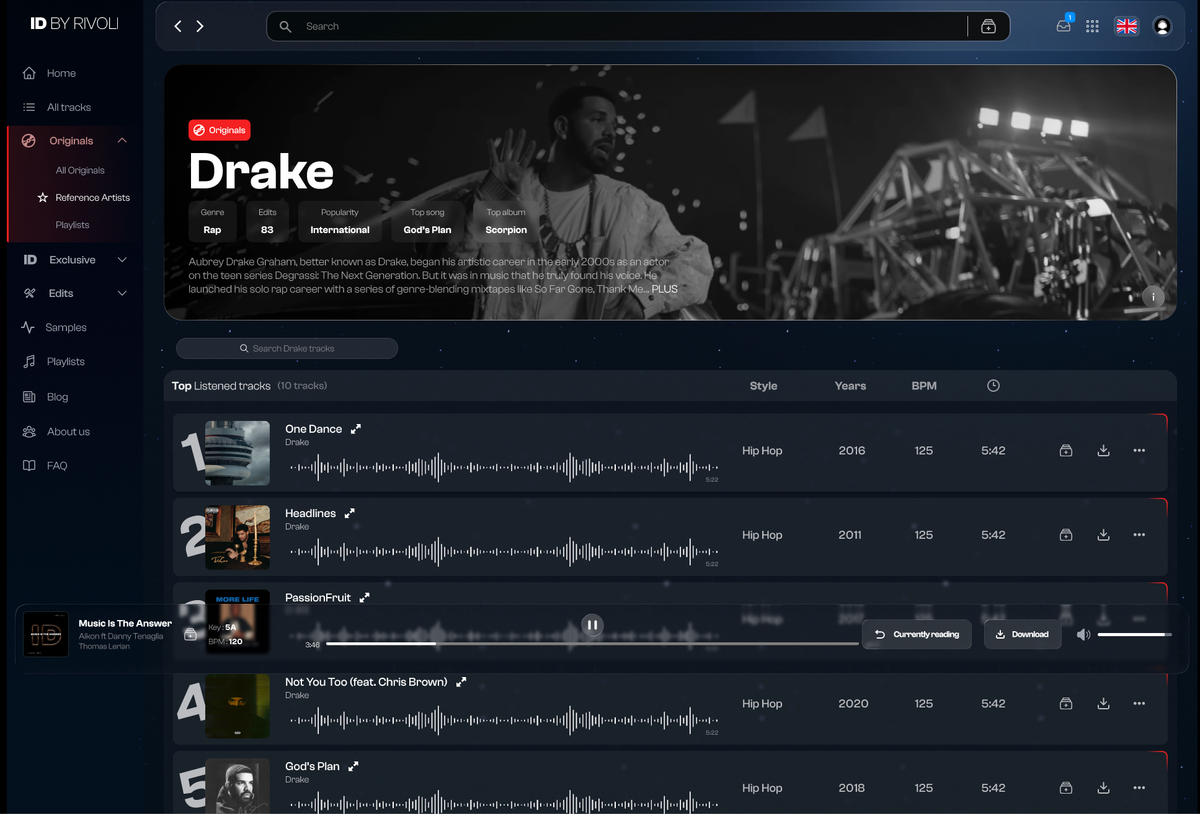Collapse the Originals sidebar section
The width and height of the screenshot is (1200, 814).
click(122, 141)
